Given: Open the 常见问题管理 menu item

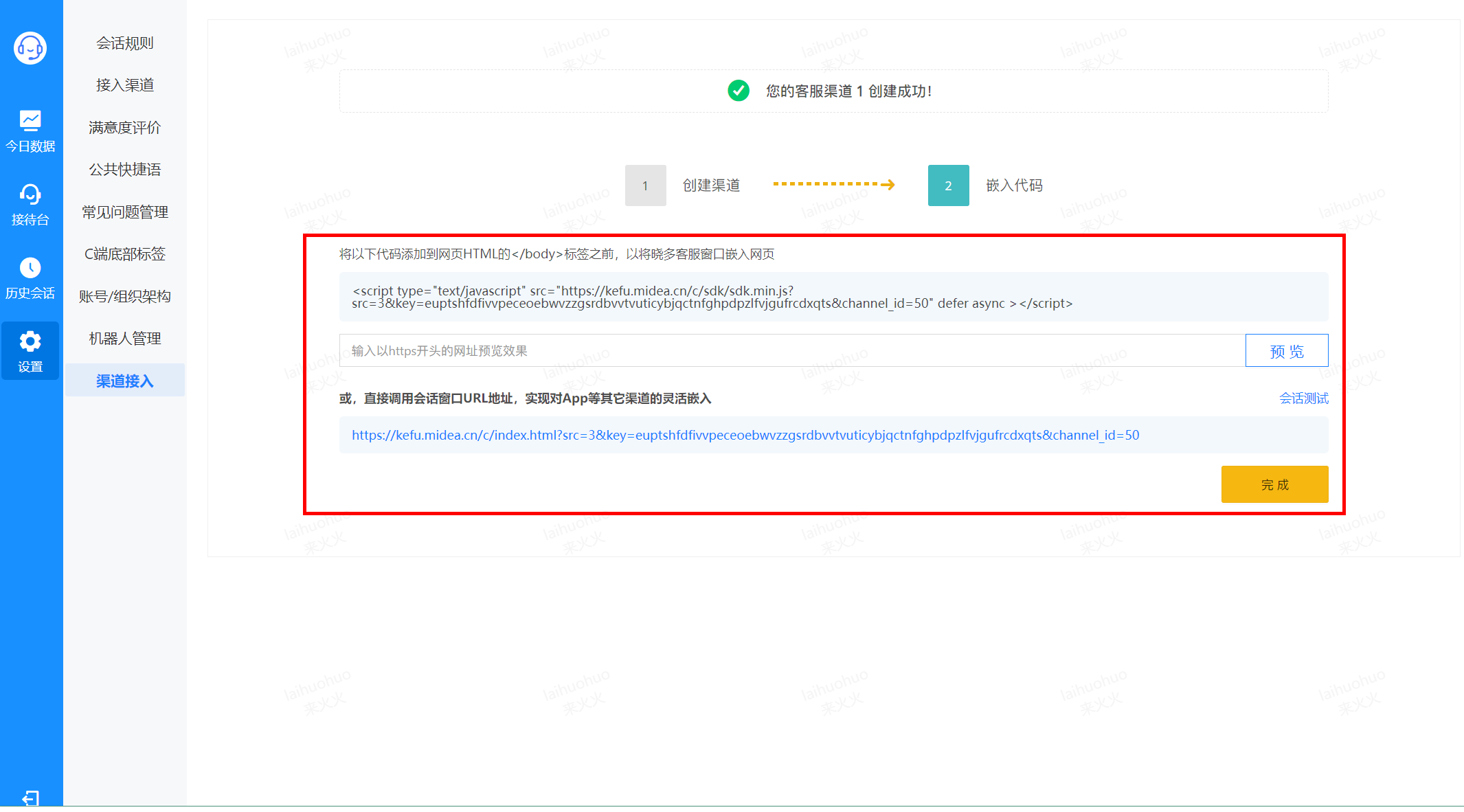Looking at the screenshot, I should [x=125, y=212].
